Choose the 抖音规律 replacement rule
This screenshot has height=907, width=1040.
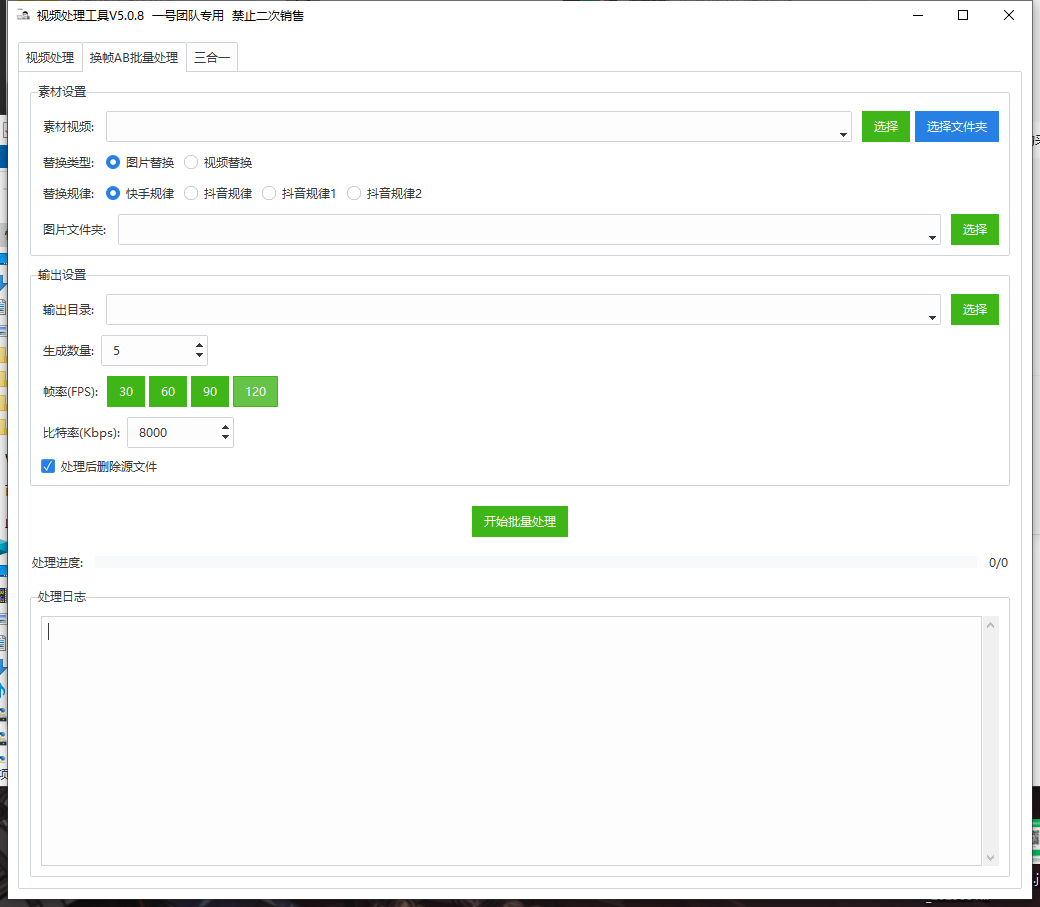[192, 194]
